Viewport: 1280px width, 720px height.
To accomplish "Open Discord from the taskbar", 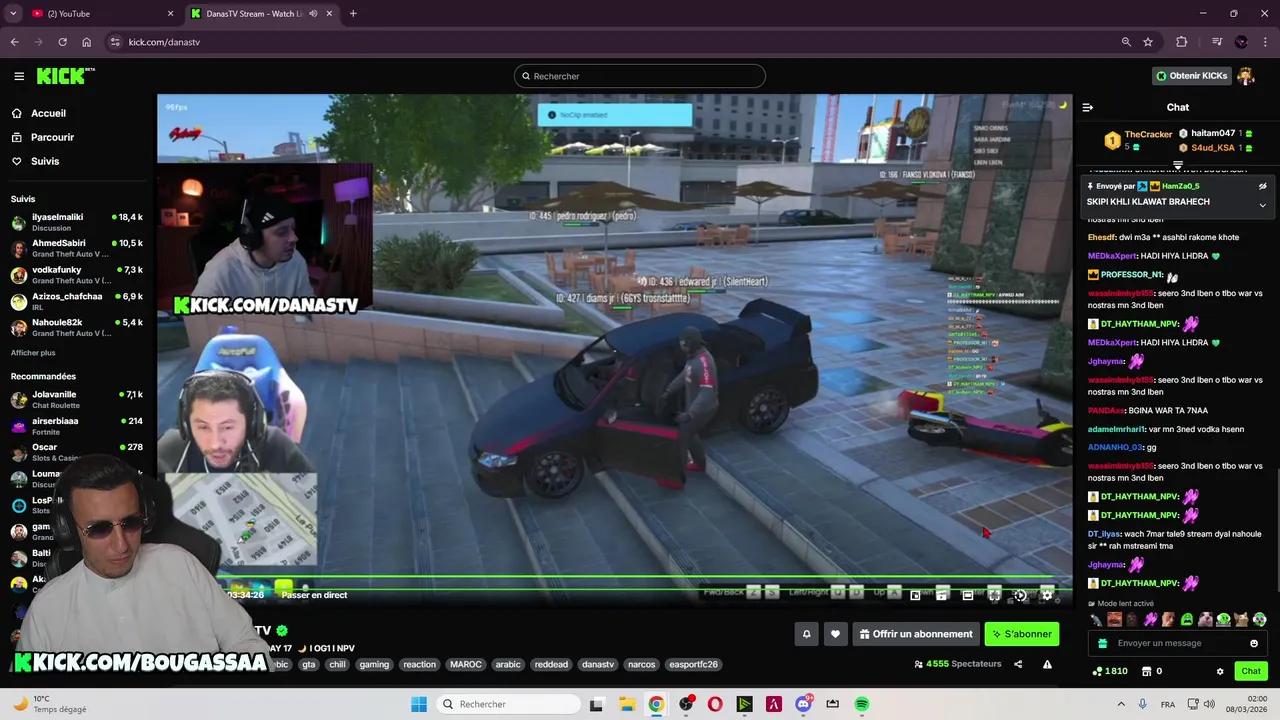I will (x=803, y=704).
